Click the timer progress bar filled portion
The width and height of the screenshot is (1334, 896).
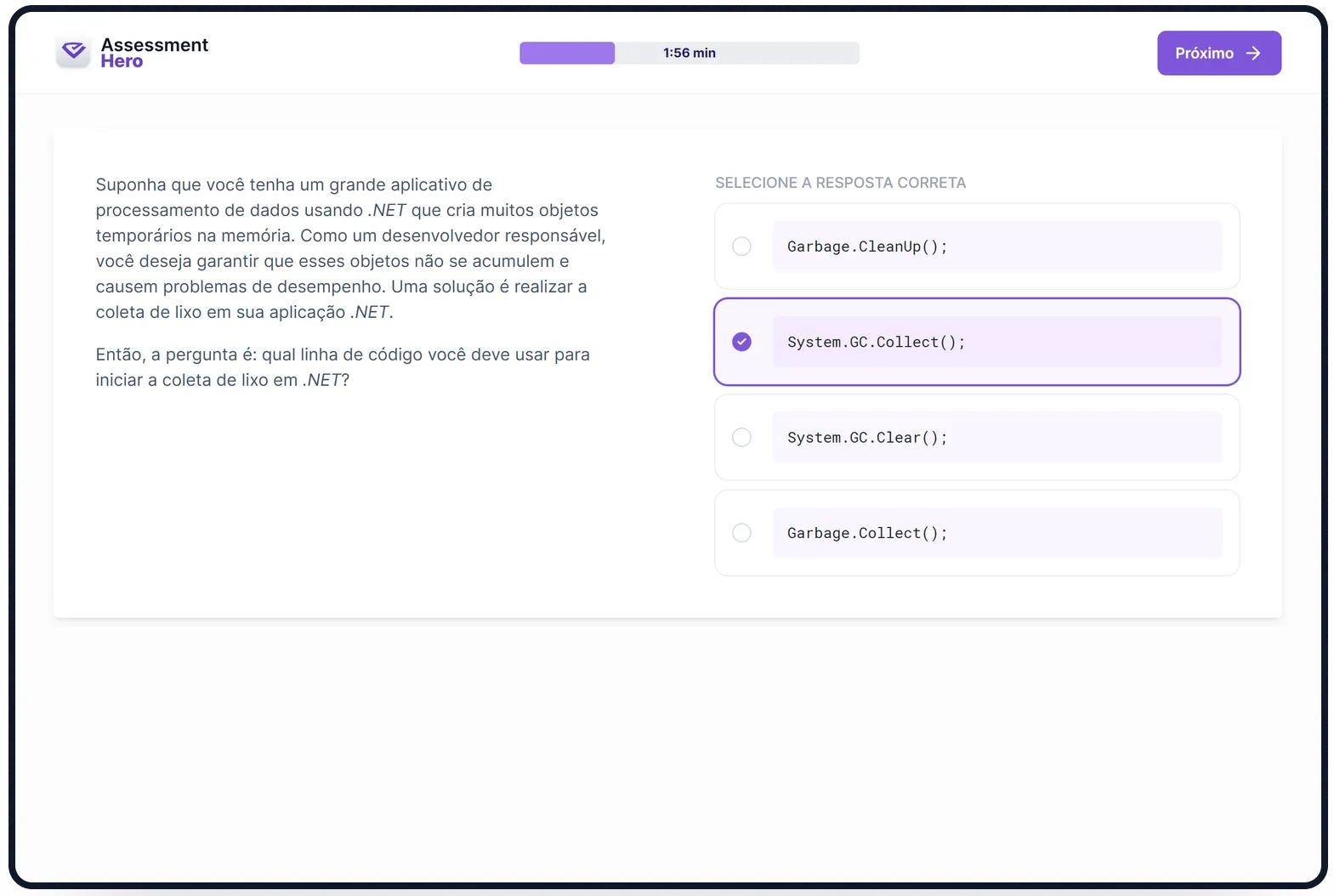pos(567,53)
